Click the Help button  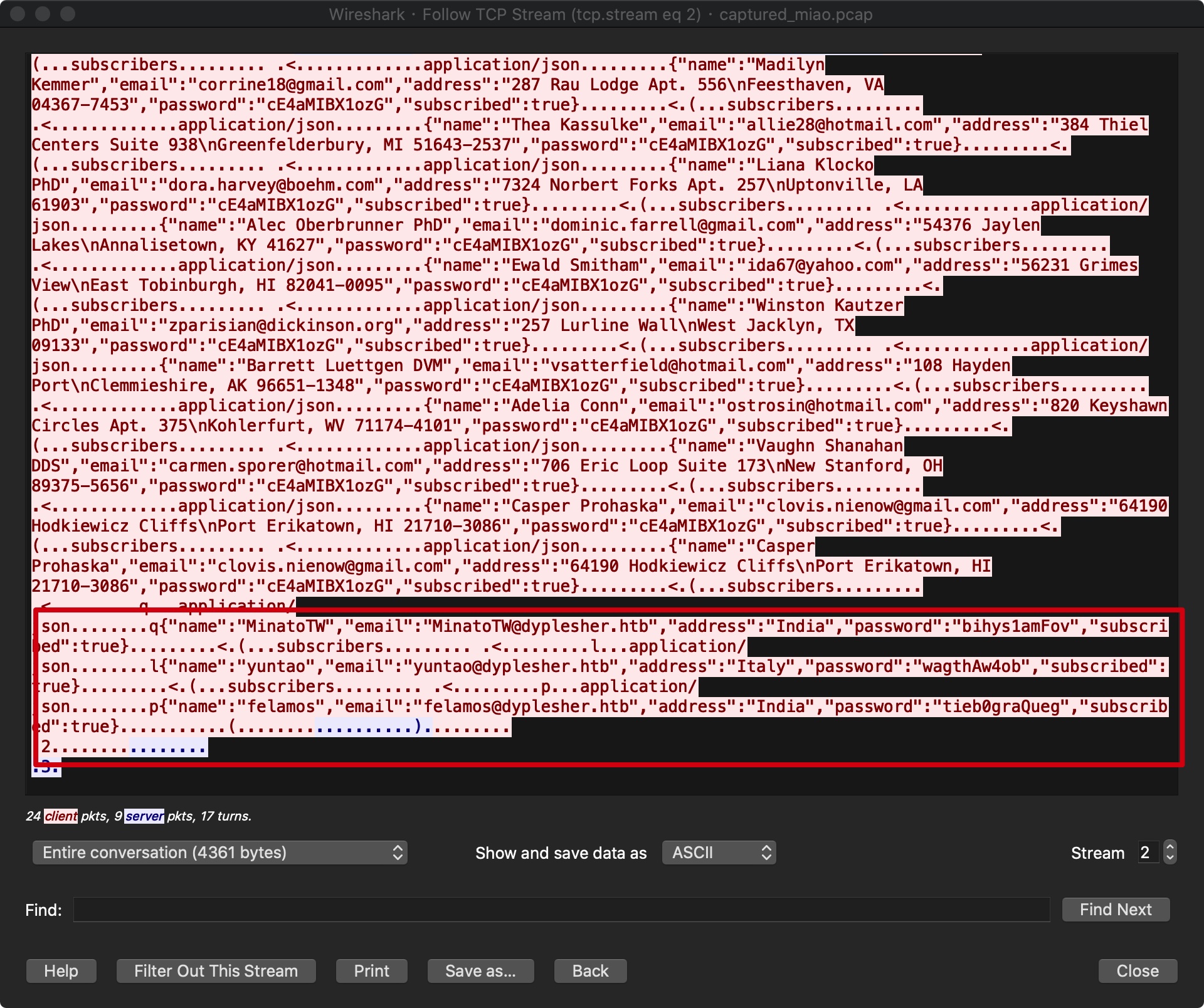click(x=61, y=971)
